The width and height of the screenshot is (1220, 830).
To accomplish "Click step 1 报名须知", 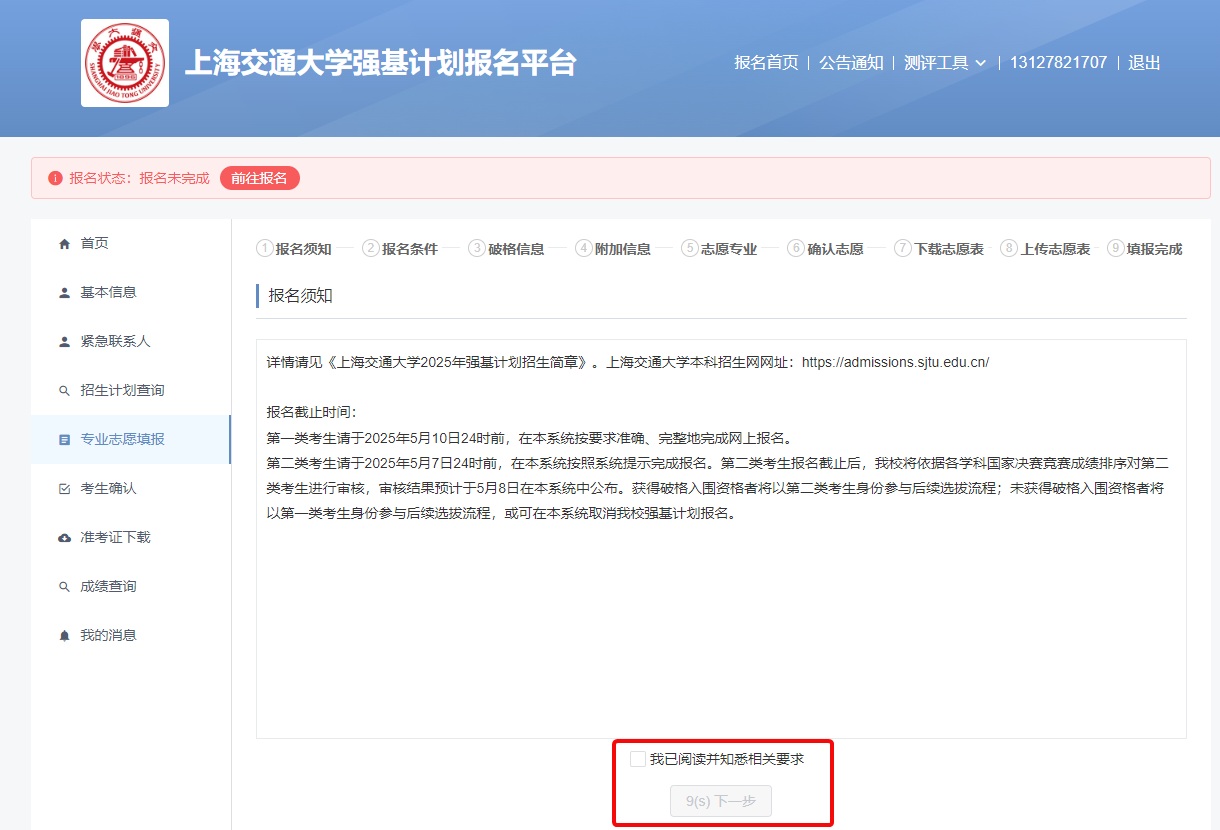I will click(294, 249).
